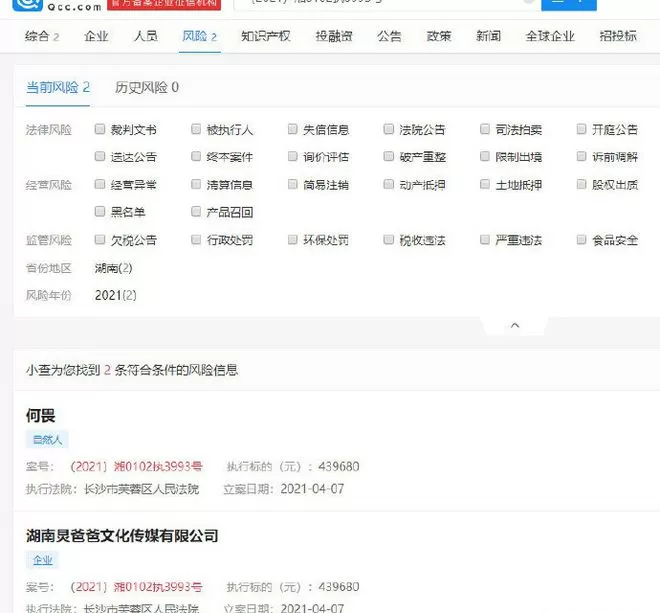
Task: Click the result count summary text
Action: pyautogui.click(x=132, y=370)
